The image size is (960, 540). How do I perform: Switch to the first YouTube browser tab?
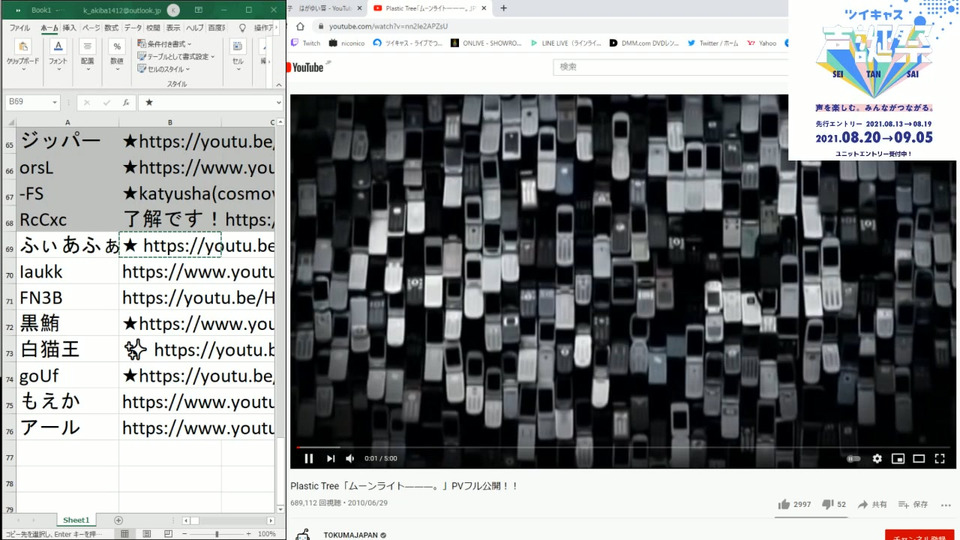(x=324, y=9)
